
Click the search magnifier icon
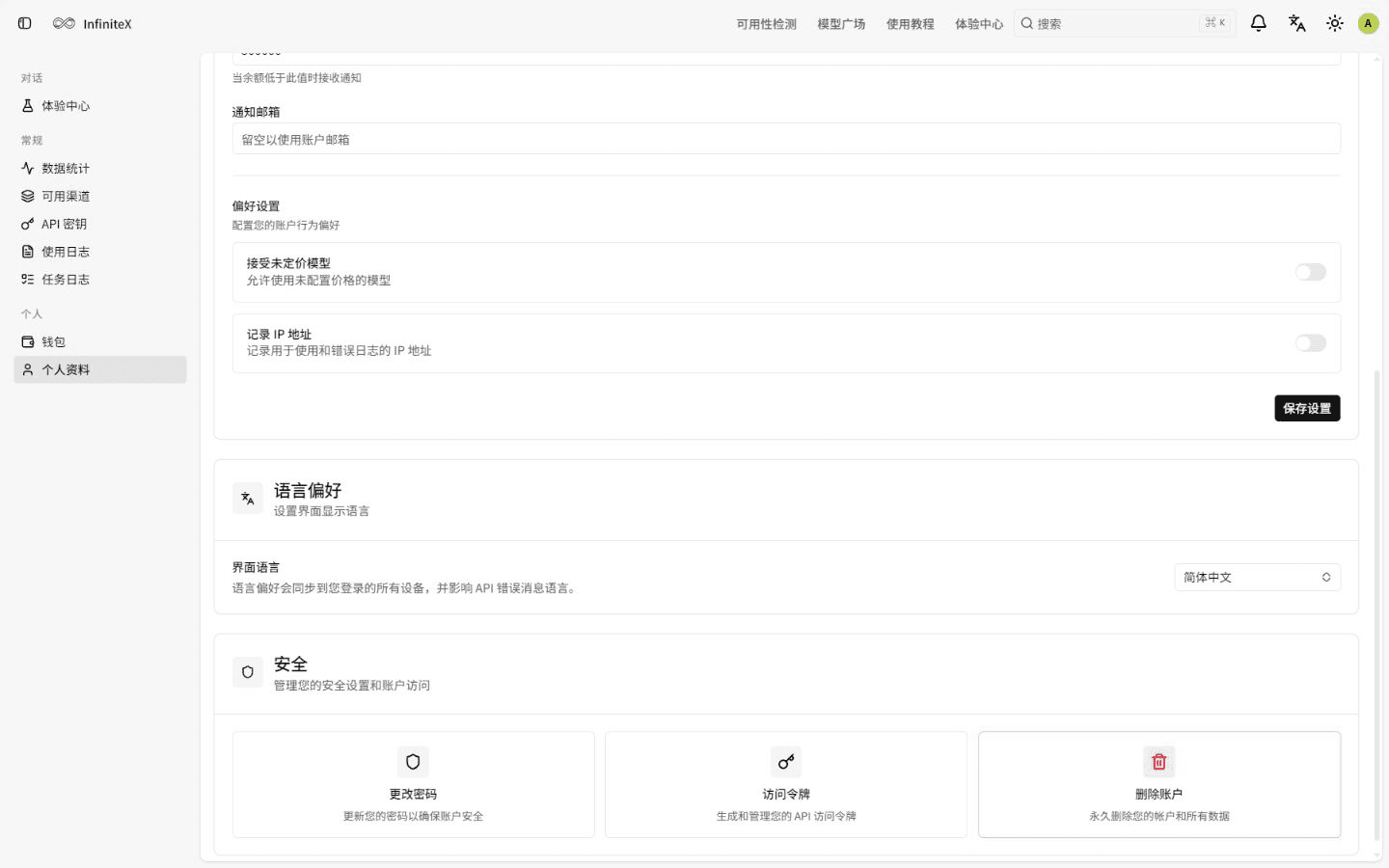click(x=1027, y=23)
